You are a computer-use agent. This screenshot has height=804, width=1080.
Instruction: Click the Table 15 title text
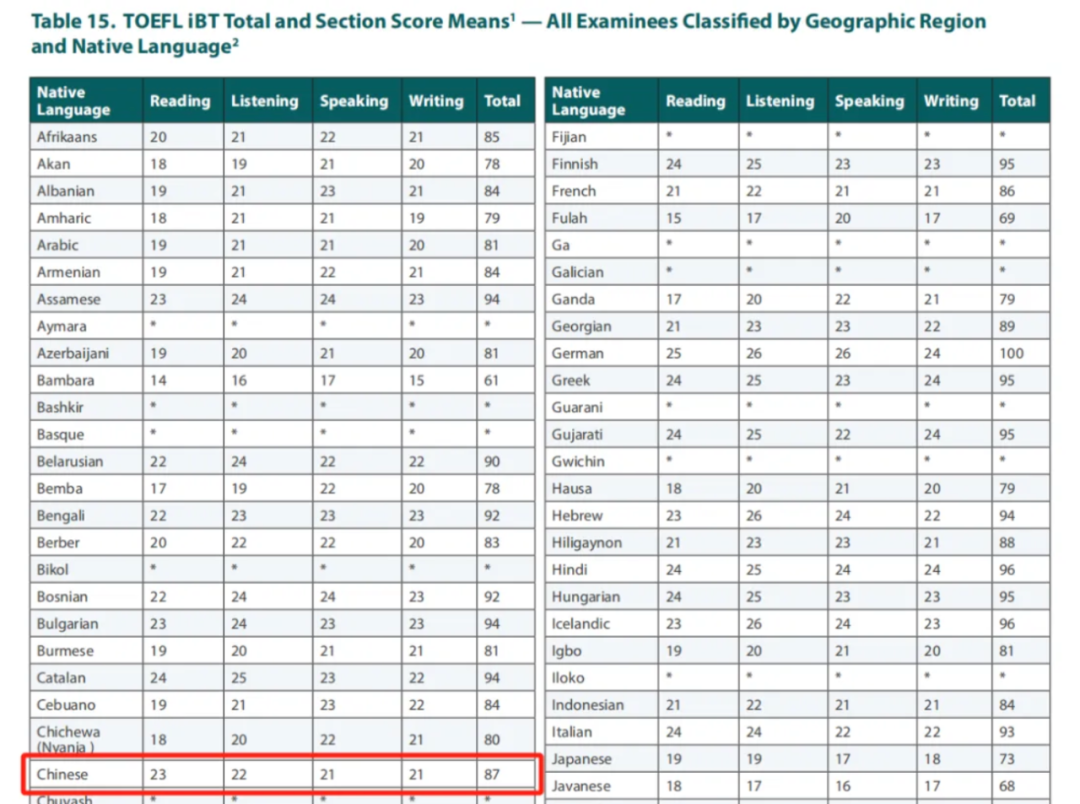pyautogui.click(x=508, y=34)
